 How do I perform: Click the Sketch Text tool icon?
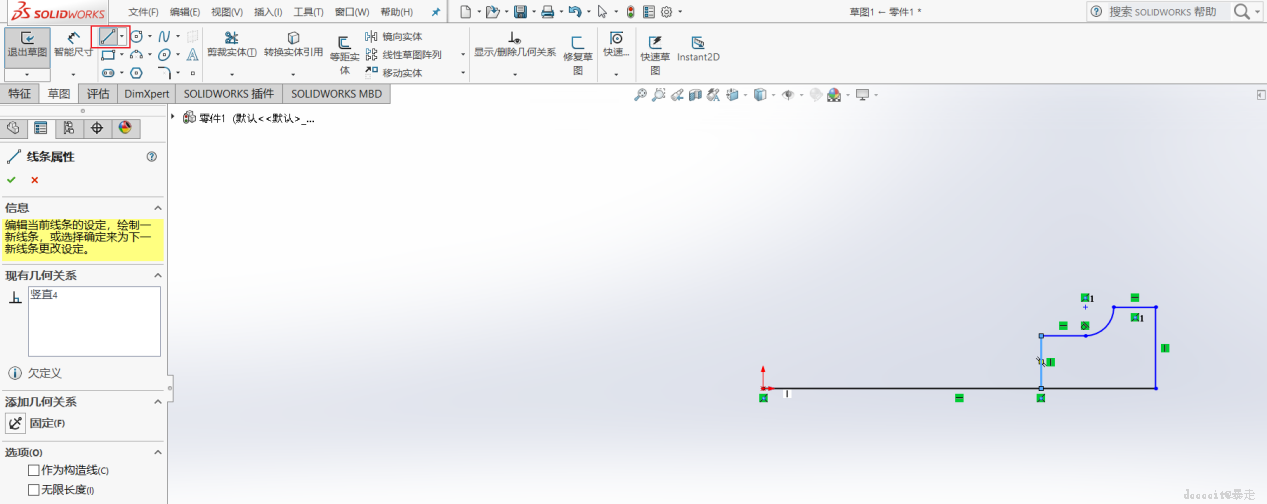(192, 55)
